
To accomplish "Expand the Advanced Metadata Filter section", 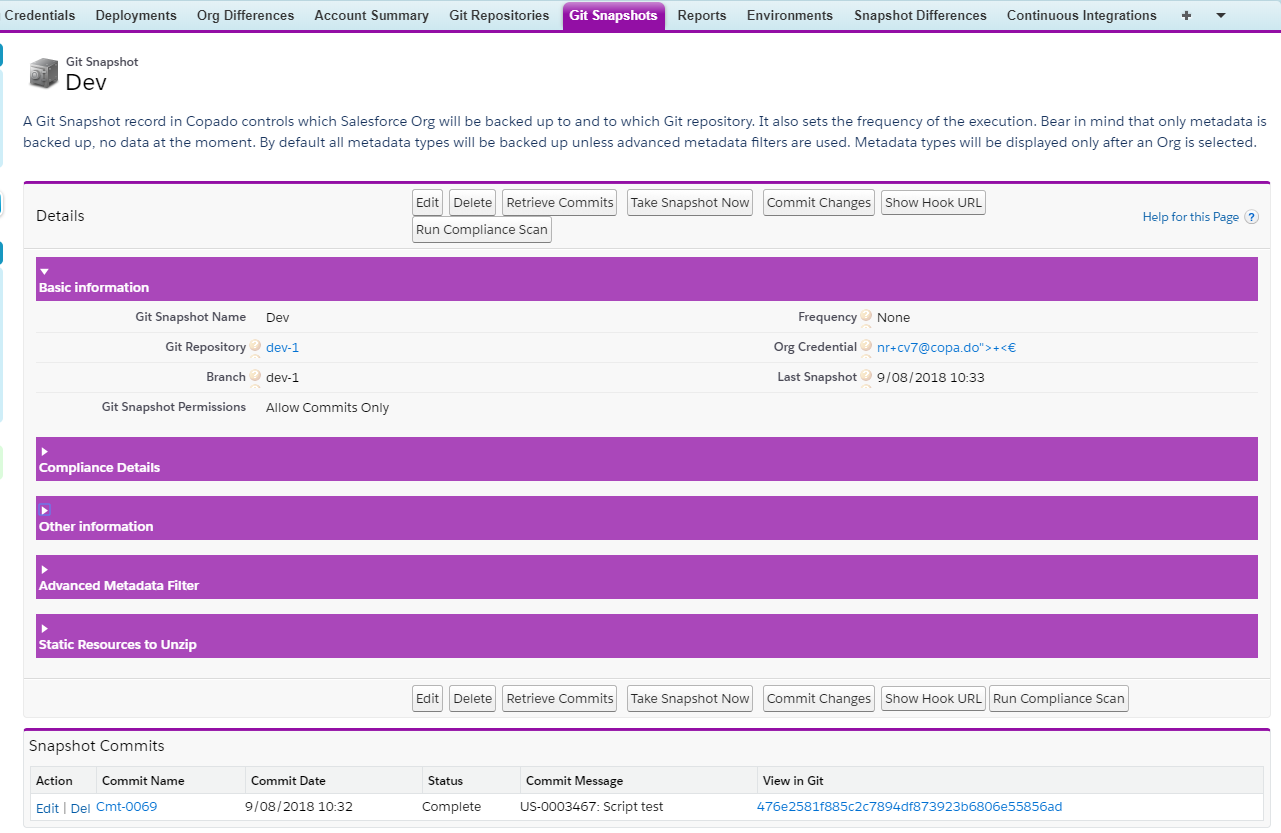I will point(44,569).
